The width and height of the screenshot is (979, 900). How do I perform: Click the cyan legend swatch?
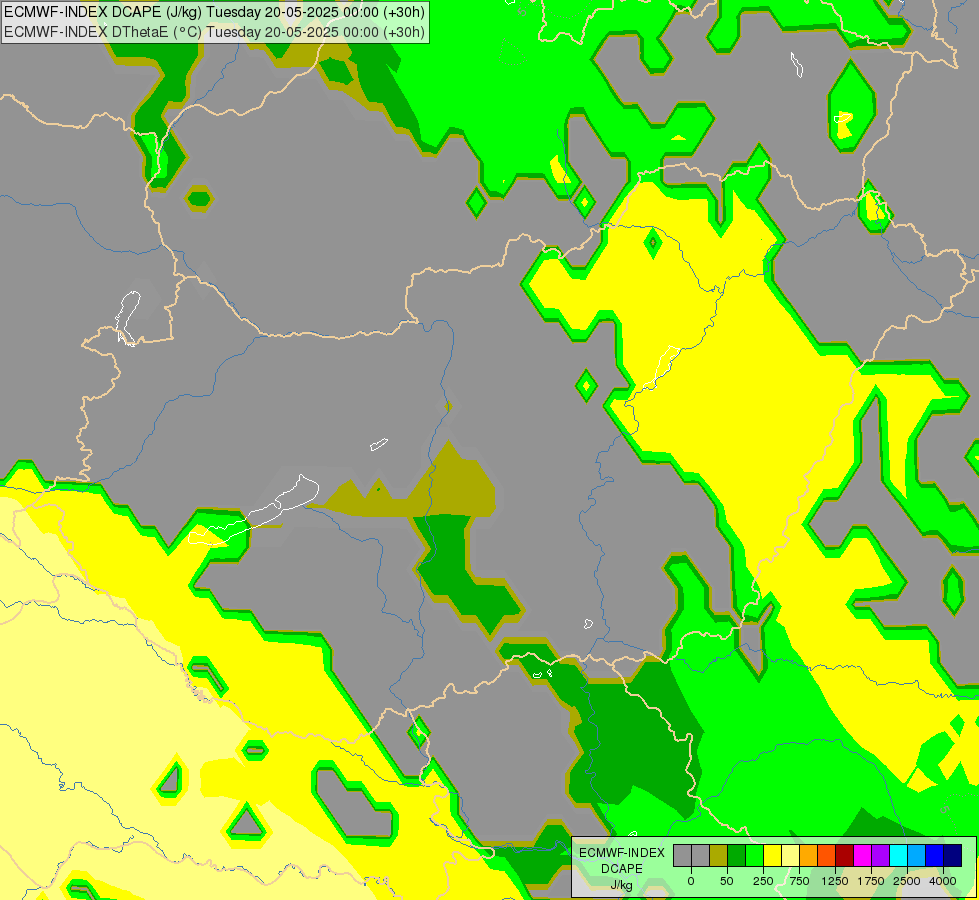898,855
